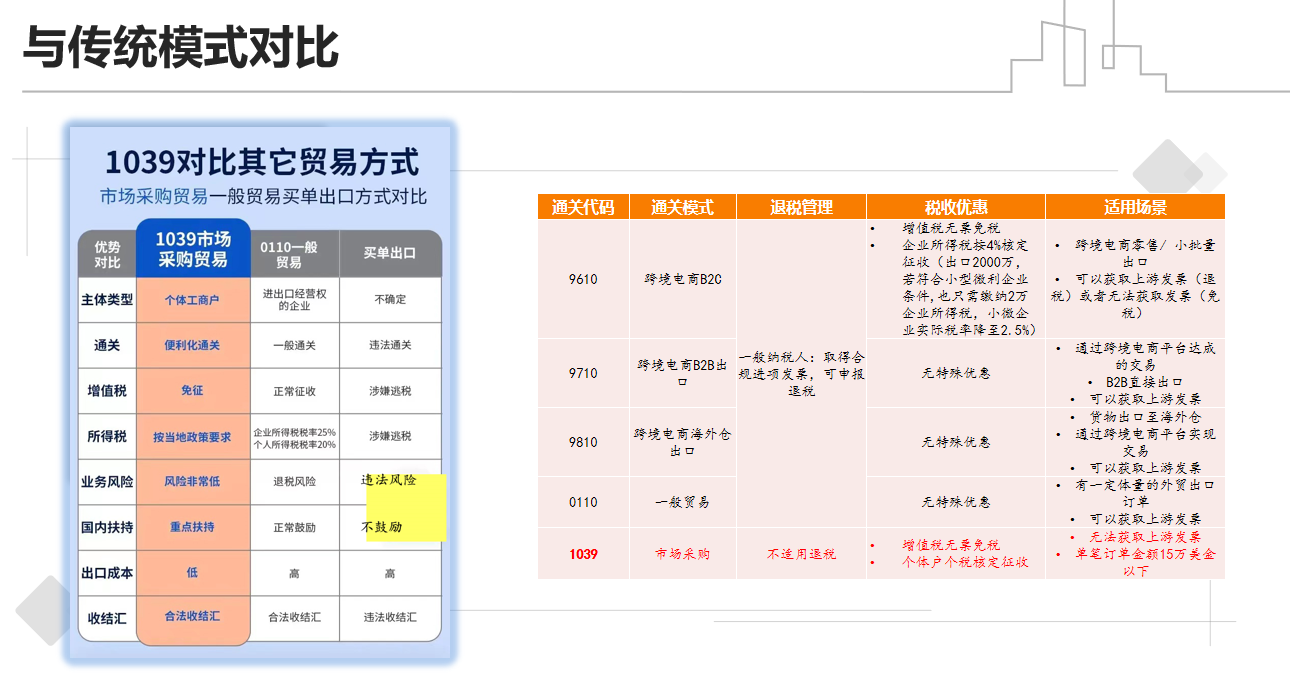Click the blue 1039市场采购贸易 column header

click(x=192, y=250)
